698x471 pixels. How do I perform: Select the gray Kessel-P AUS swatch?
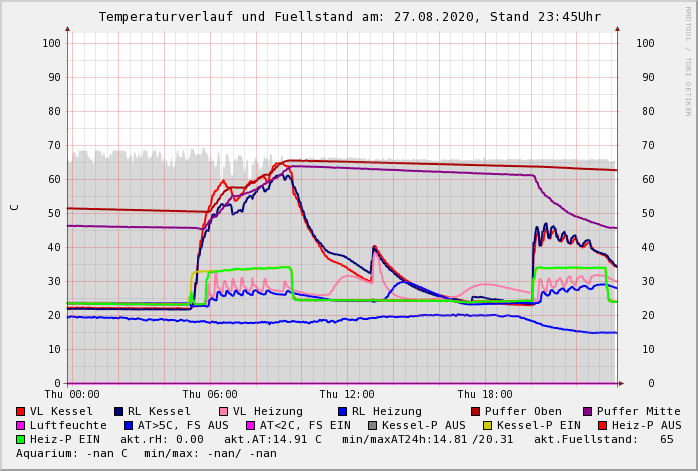pos(371,425)
